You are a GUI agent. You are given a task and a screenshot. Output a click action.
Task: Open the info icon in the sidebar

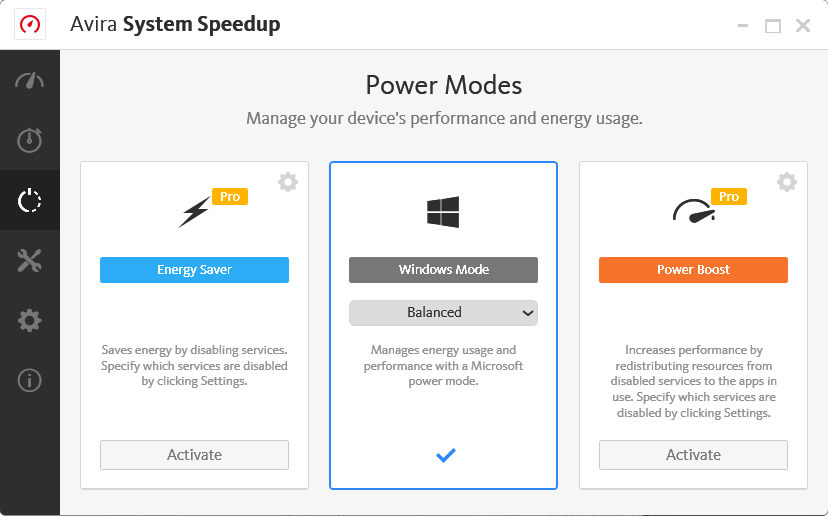pyautogui.click(x=30, y=380)
